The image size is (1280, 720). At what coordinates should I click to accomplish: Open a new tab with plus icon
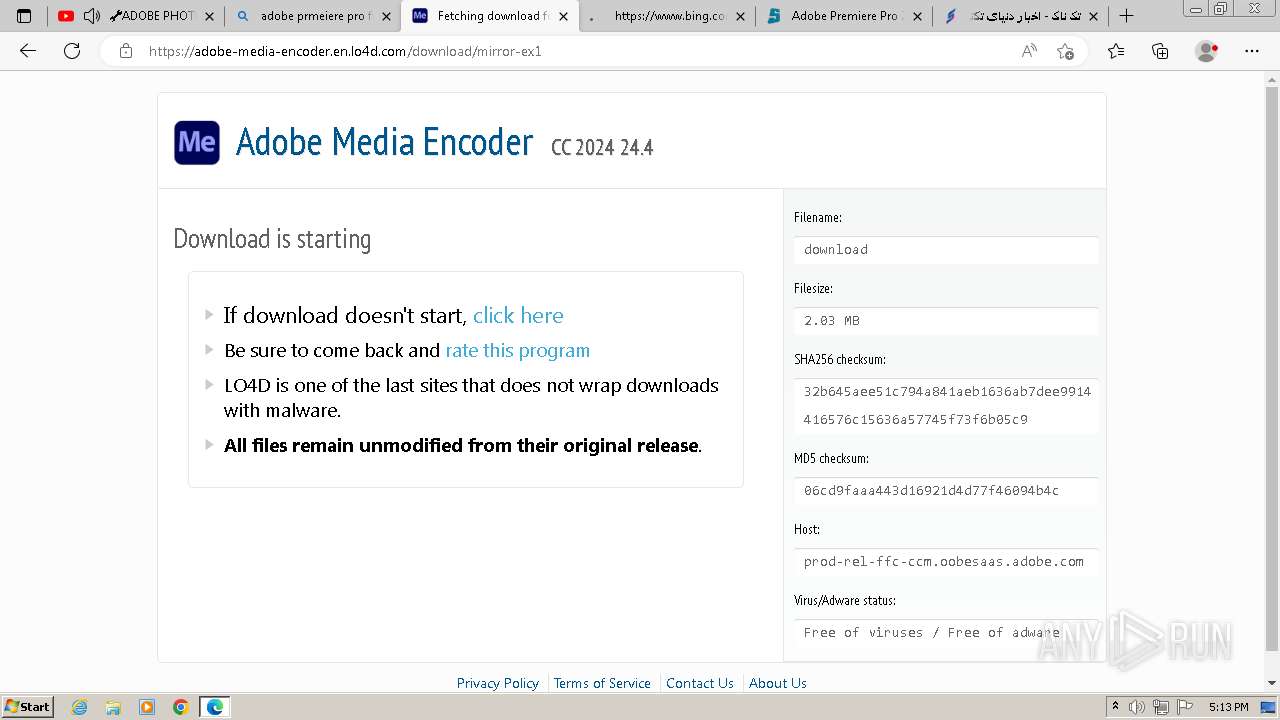click(x=1126, y=16)
